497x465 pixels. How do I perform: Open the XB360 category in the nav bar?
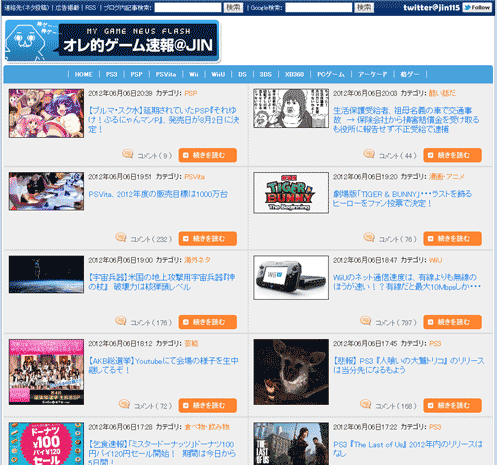(294, 74)
